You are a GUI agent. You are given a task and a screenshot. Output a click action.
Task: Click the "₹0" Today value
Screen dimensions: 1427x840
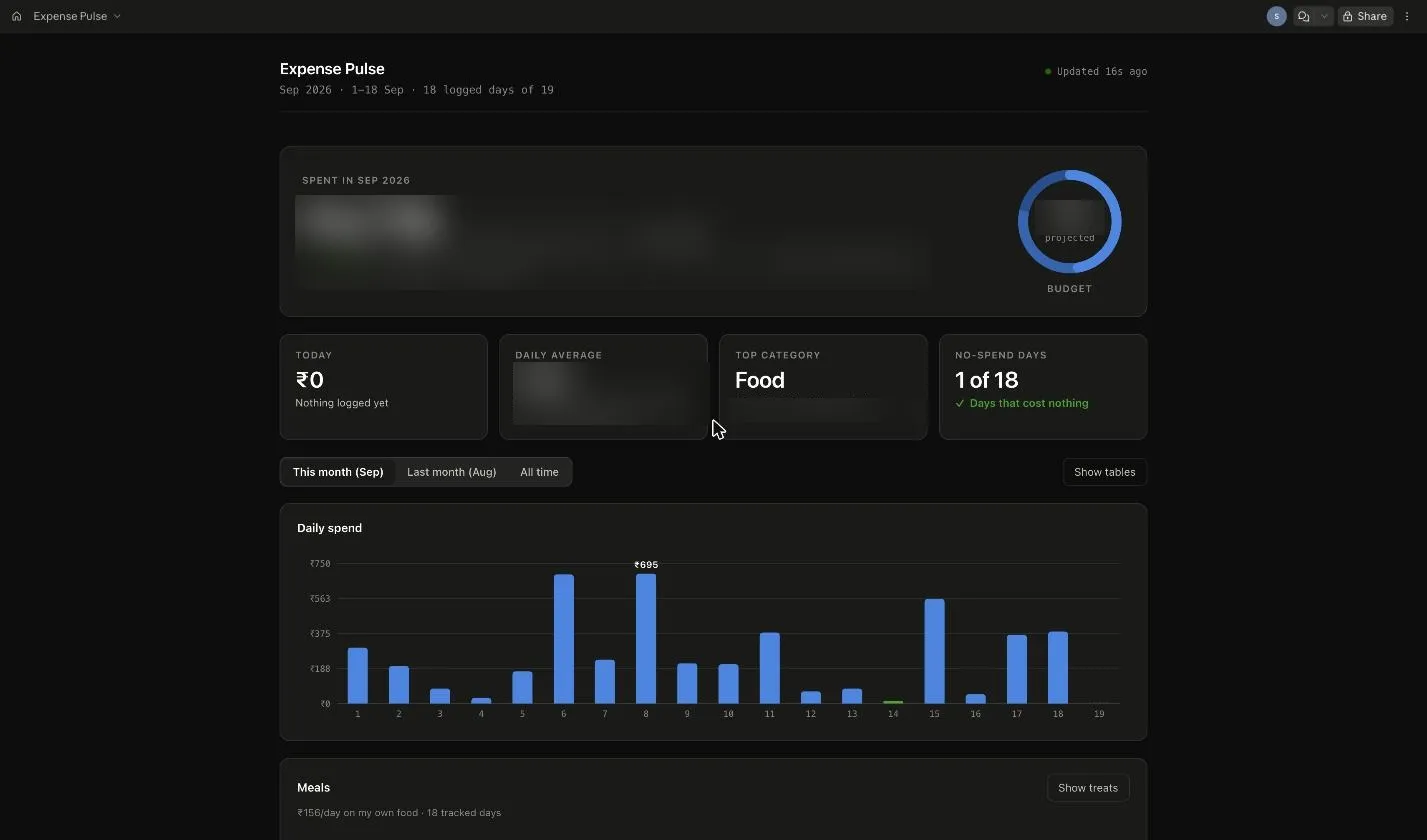coord(309,380)
